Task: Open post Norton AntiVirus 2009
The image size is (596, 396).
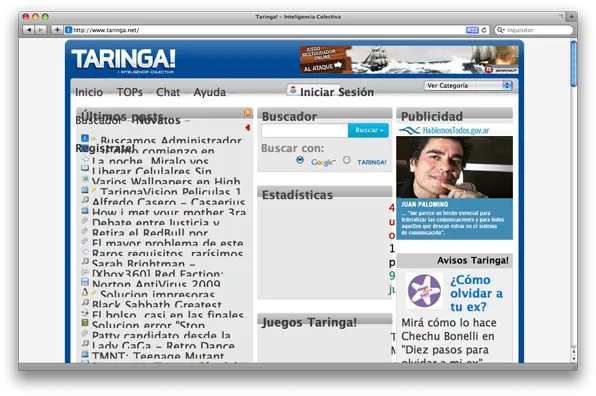Action: [156, 284]
